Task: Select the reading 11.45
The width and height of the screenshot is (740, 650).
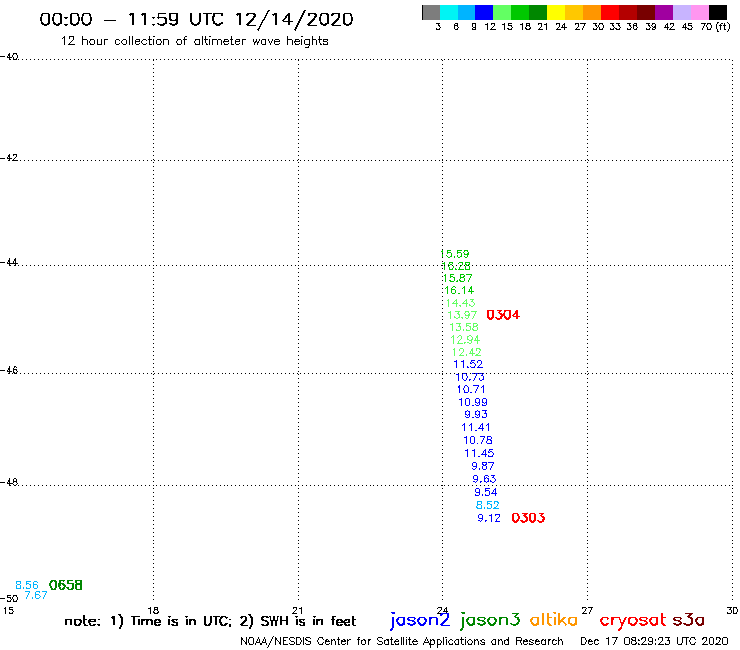Action: pos(479,453)
